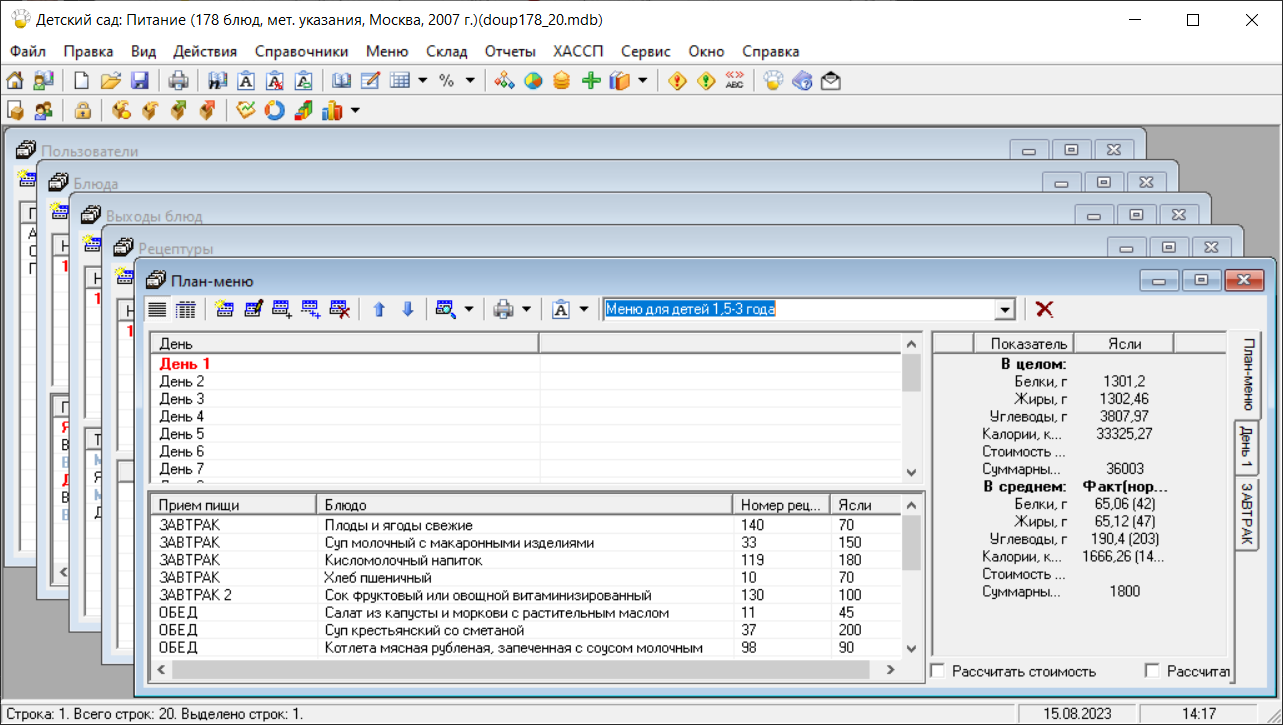Expand the font A dropdown arrow in План-меню

(583, 310)
